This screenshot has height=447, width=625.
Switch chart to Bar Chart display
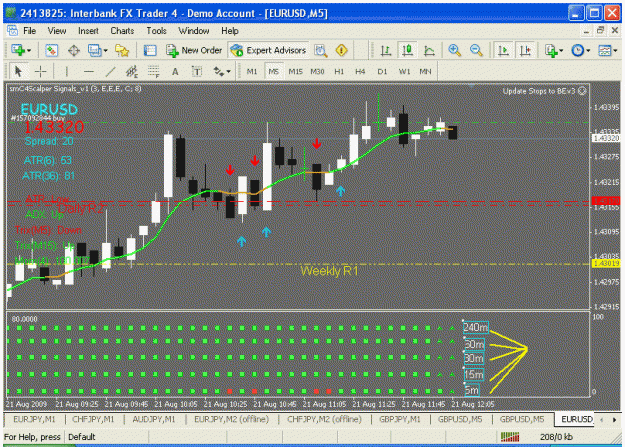pos(385,50)
